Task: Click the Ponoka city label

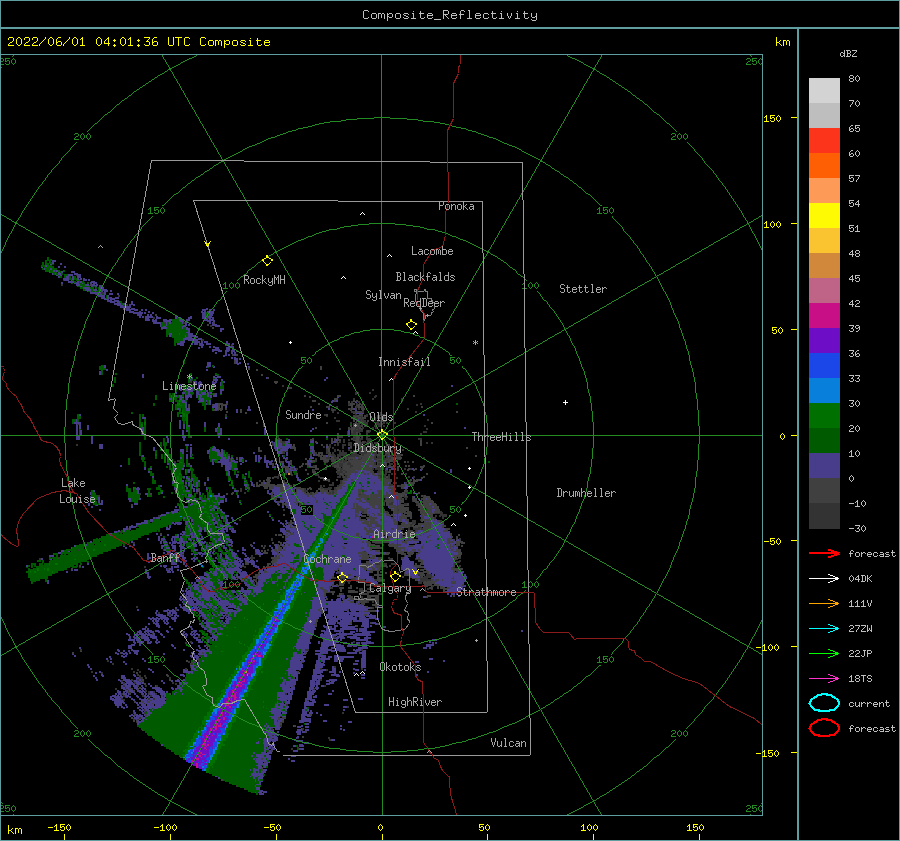Action: [456, 206]
